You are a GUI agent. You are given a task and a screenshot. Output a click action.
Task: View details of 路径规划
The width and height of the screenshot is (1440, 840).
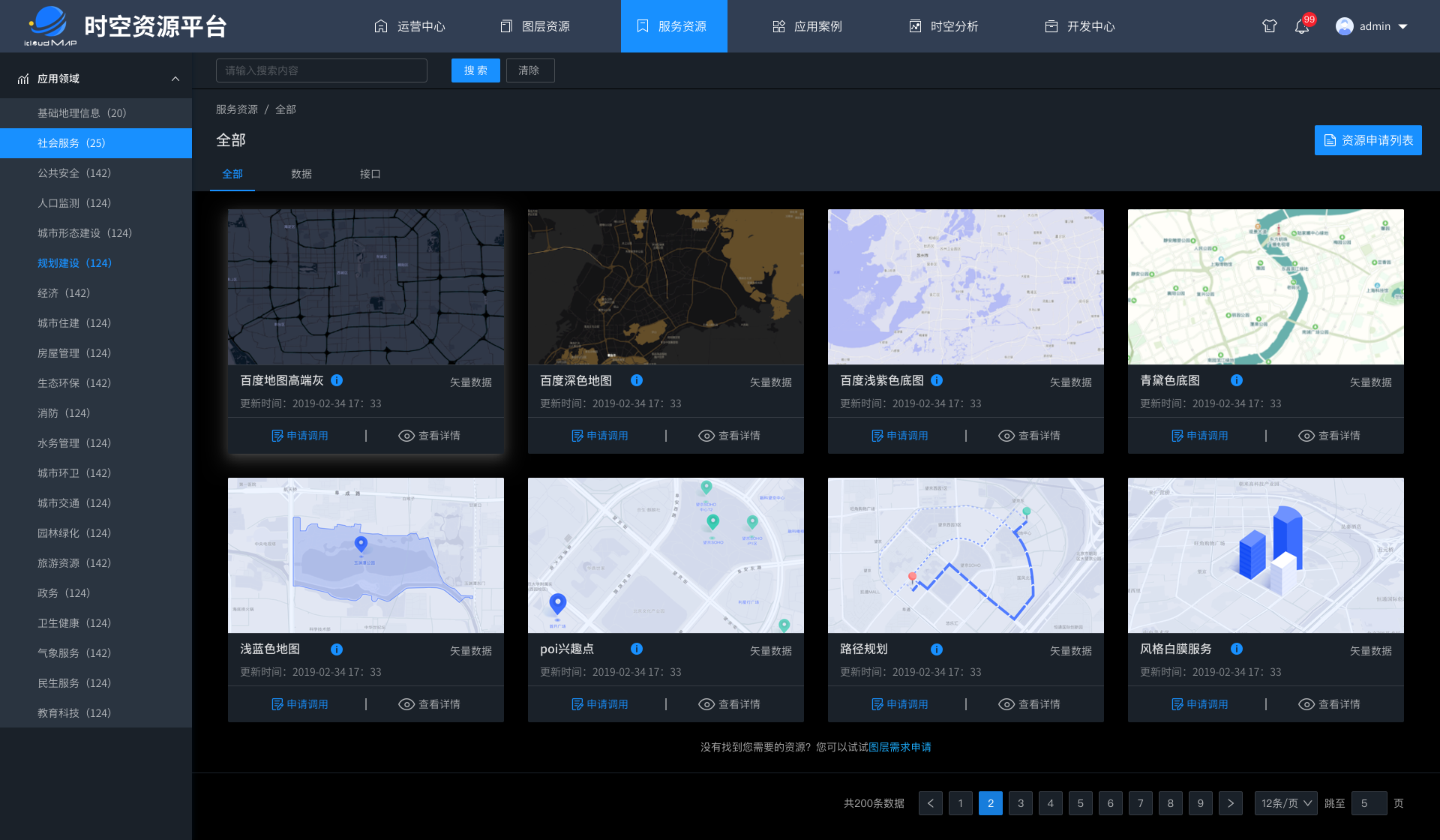[1030, 704]
